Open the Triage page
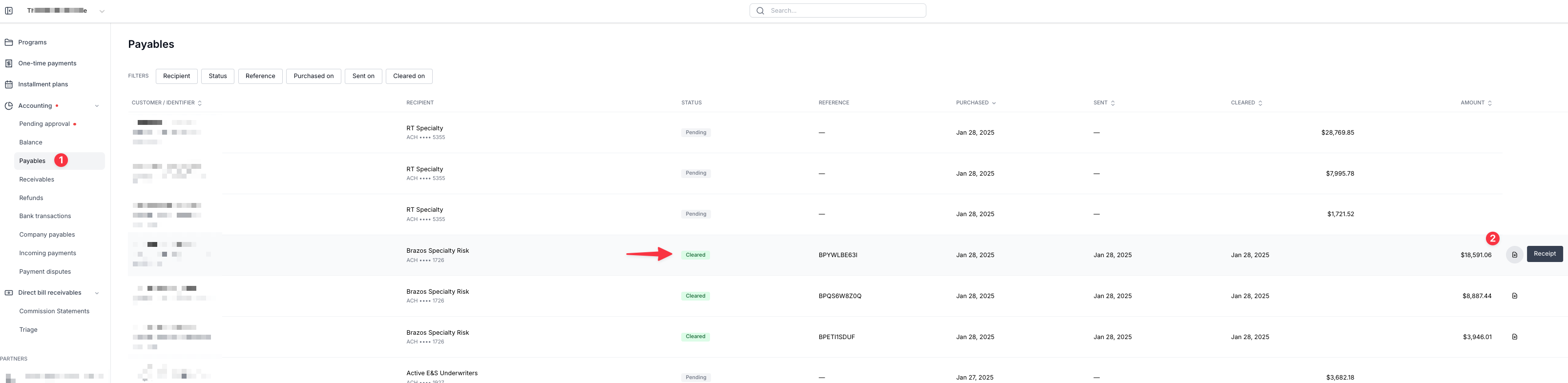 pos(28,329)
